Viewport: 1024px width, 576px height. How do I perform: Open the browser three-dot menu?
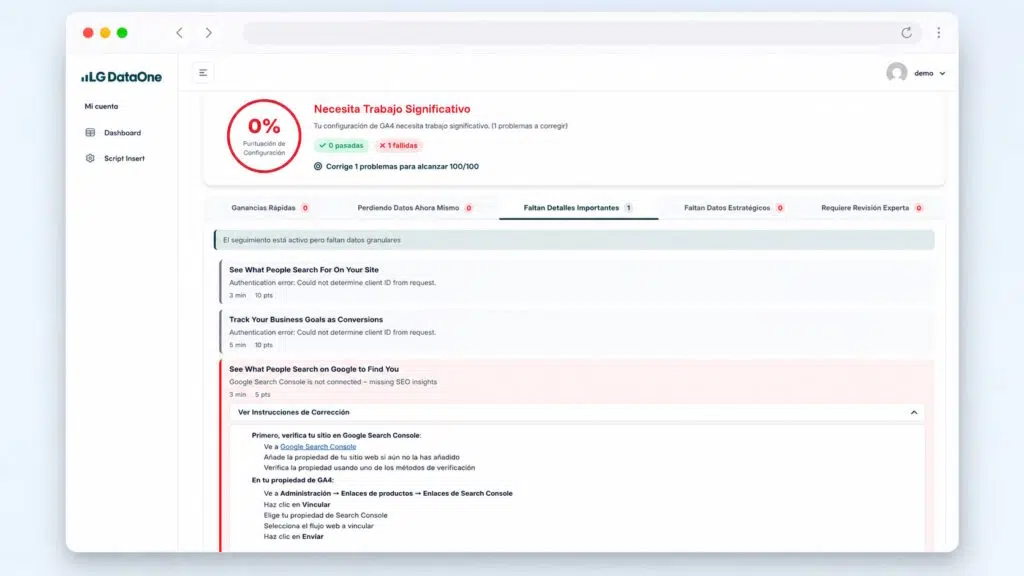coord(938,33)
